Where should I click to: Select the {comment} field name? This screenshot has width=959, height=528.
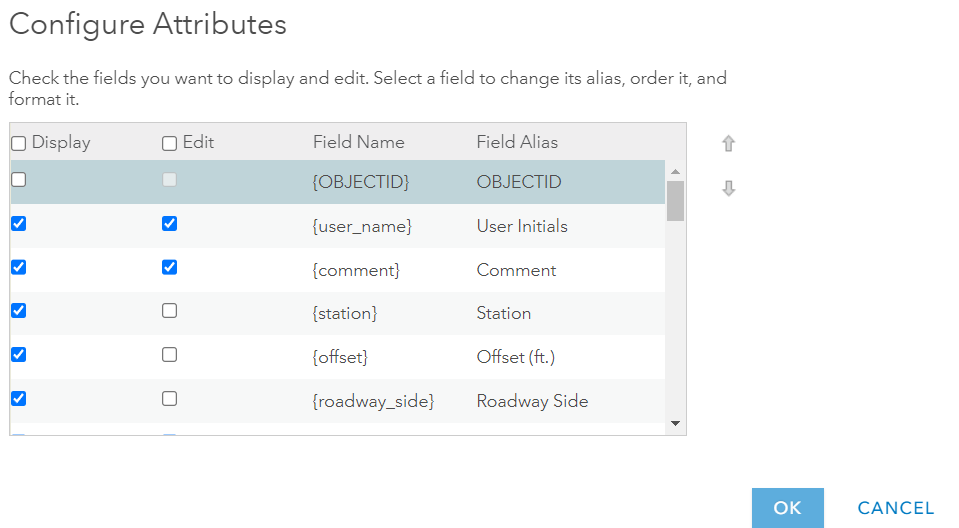tap(356, 270)
